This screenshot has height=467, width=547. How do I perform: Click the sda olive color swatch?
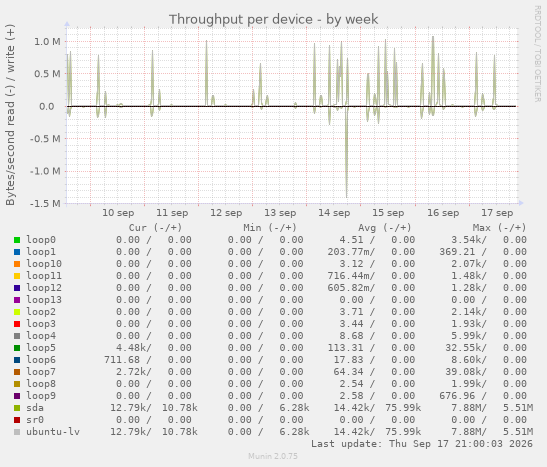click(x=17, y=408)
